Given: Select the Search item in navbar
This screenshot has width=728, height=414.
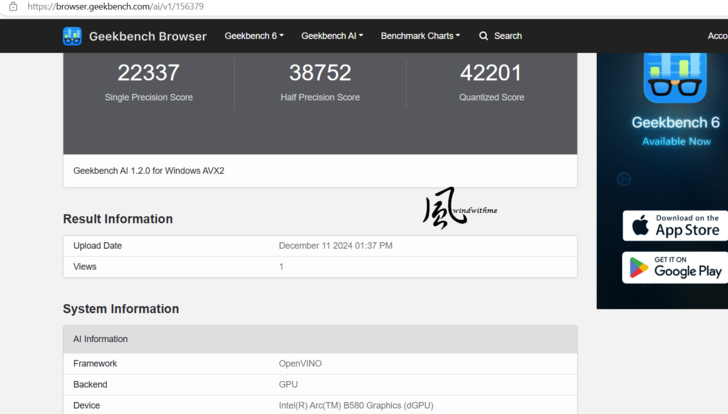Looking at the screenshot, I should [501, 36].
